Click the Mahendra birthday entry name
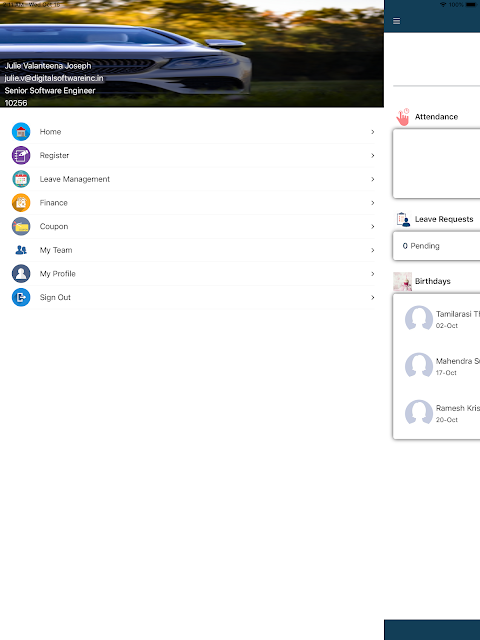The height and width of the screenshot is (640, 480). point(458,361)
